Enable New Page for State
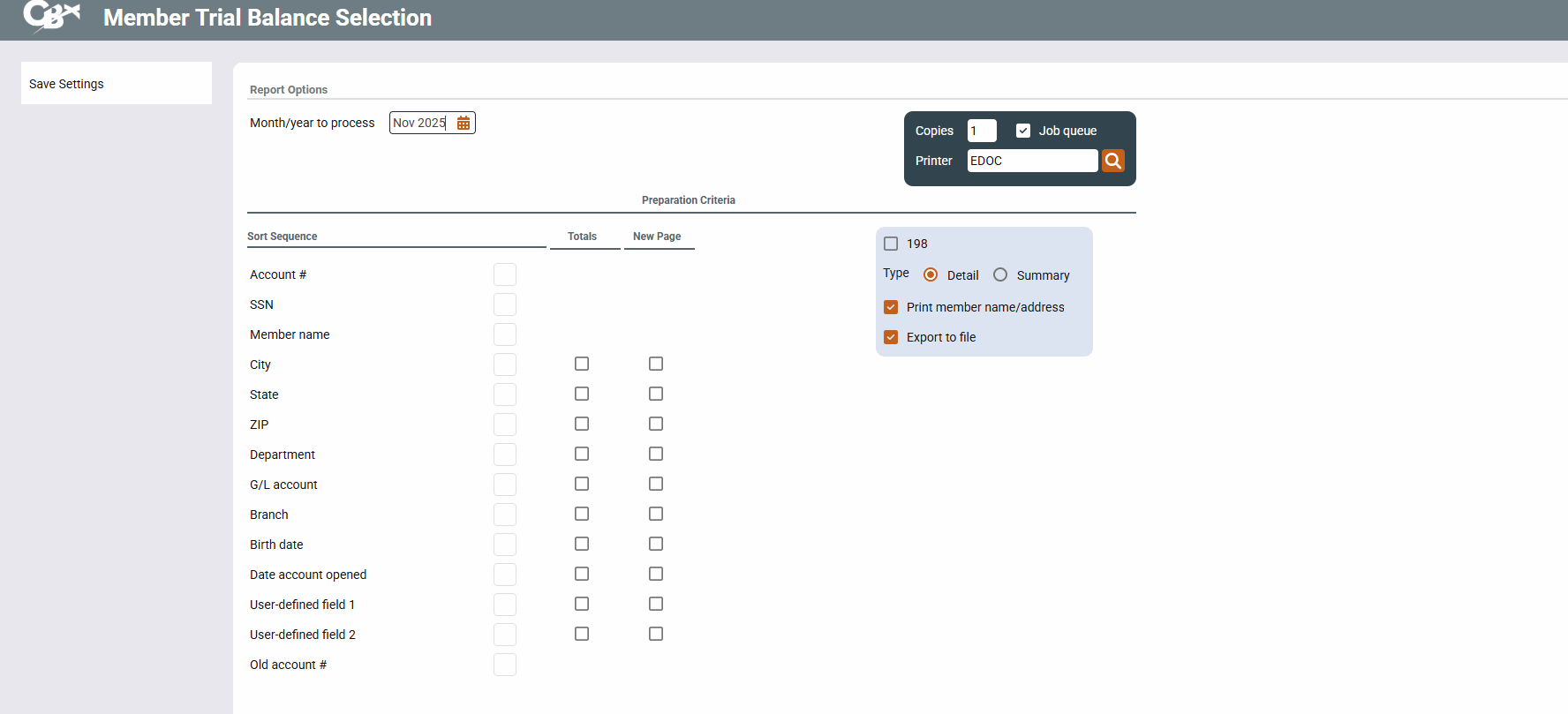1568x714 pixels. tap(656, 394)
